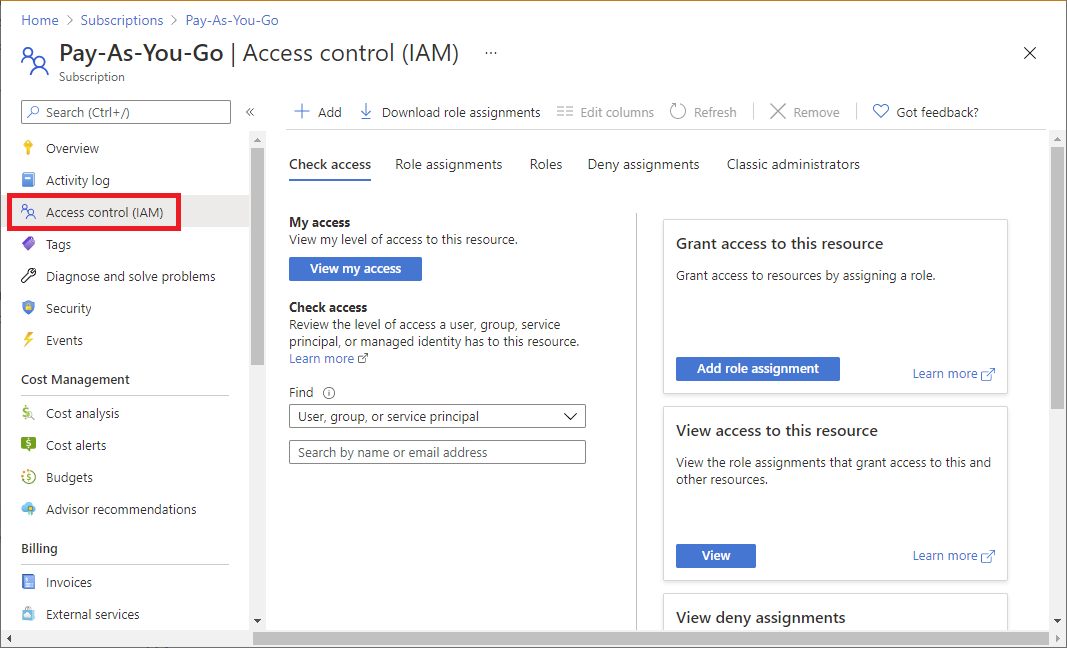Click Add role assignment
Image resolution: width=1067 pixels, height=648 pixels.
(x=757, y=369)
